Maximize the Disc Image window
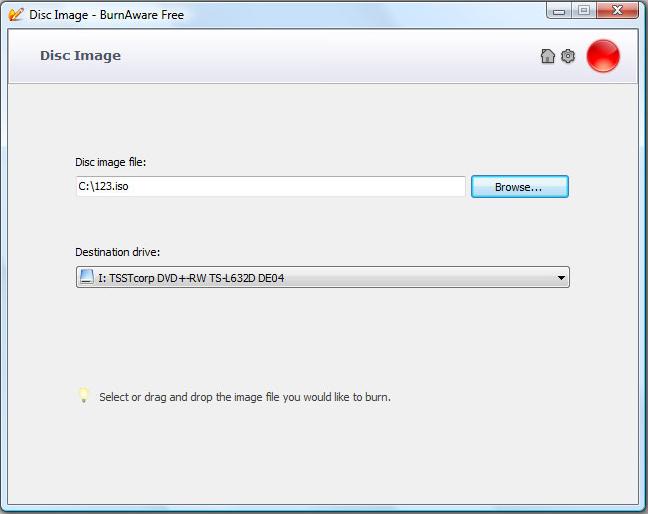 point(584,11)
